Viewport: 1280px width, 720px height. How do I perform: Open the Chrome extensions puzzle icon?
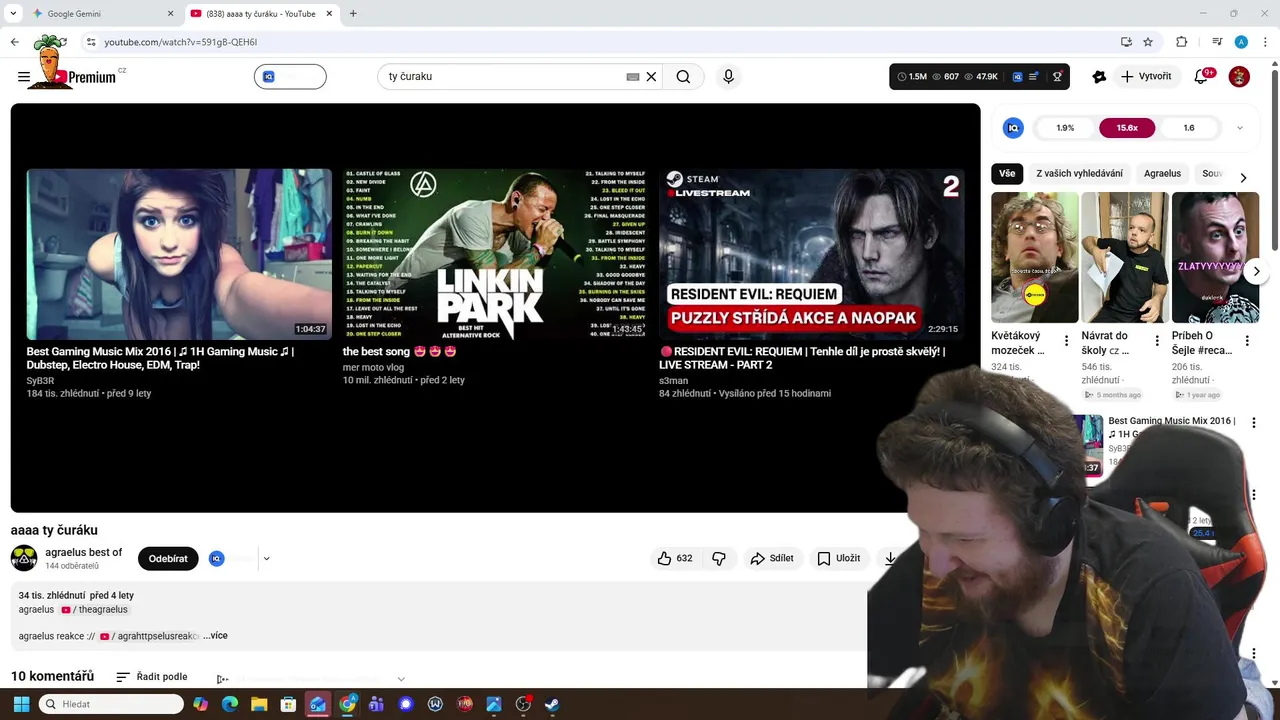click(1181, 42)
